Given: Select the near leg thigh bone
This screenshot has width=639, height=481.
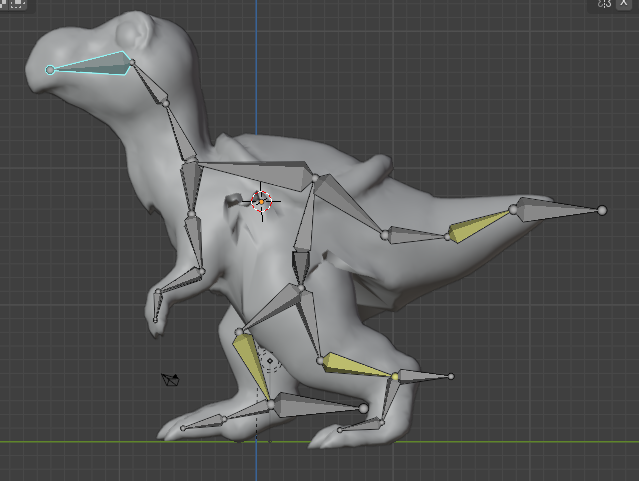Looking at the screenshot, I should tap(271, 308).
